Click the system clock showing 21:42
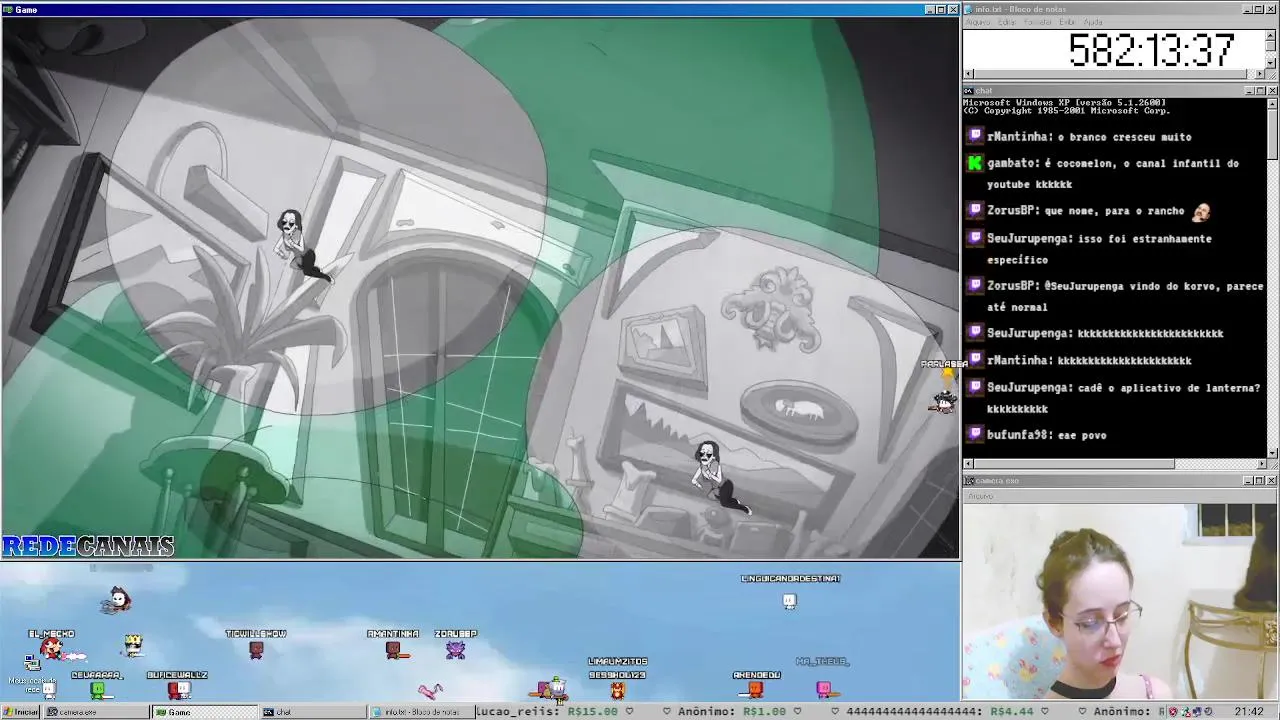The height and width of the screenshot is (720, 1280). pyautogui.click(x=1248, y=712)
